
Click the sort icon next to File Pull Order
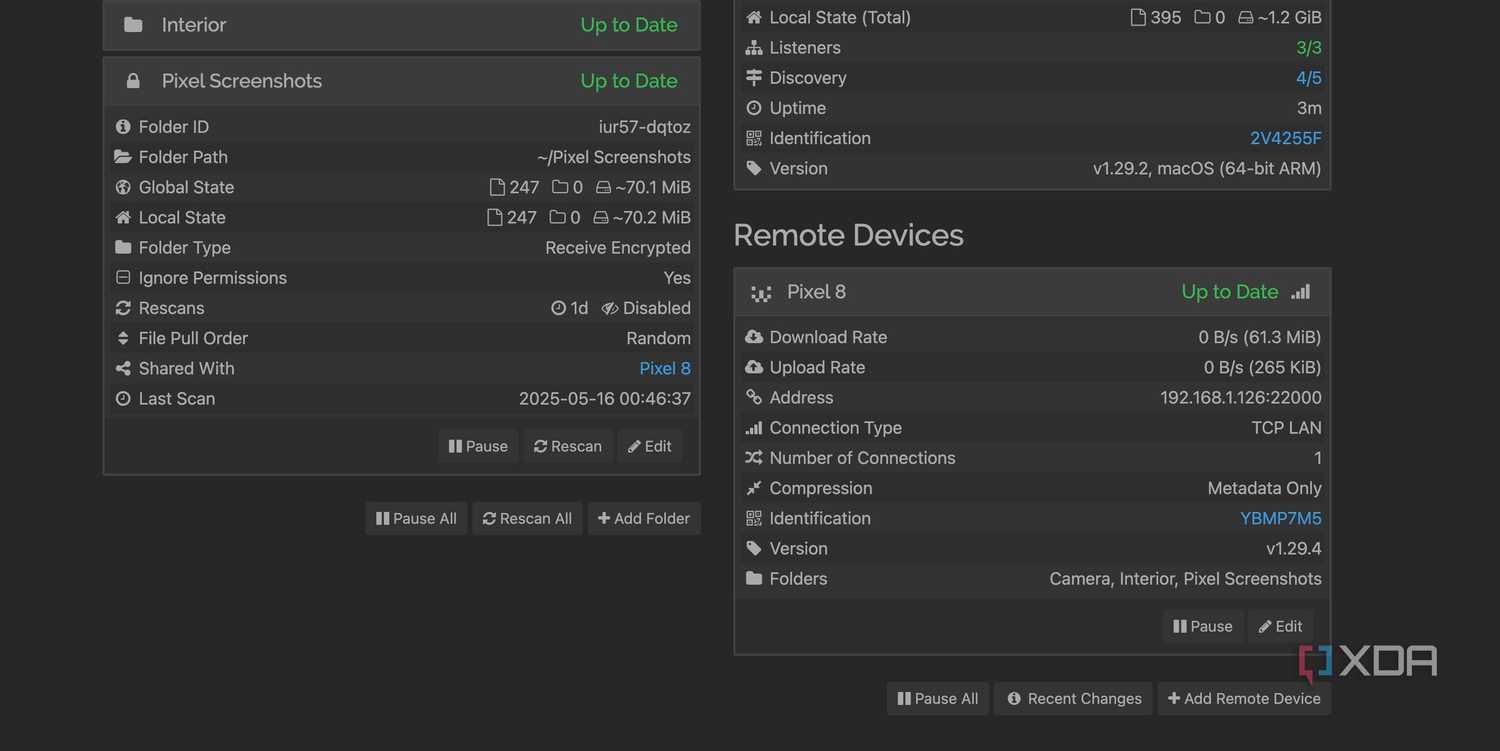(123, 338)
